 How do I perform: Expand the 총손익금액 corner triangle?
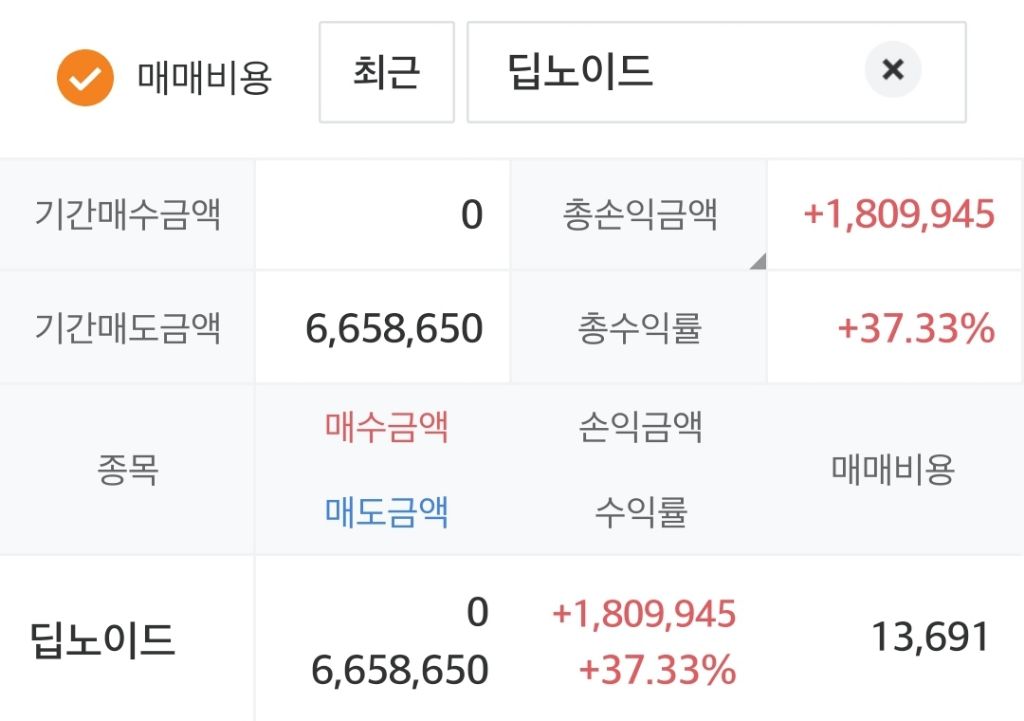pyautogui.click(x=758, y=261)
